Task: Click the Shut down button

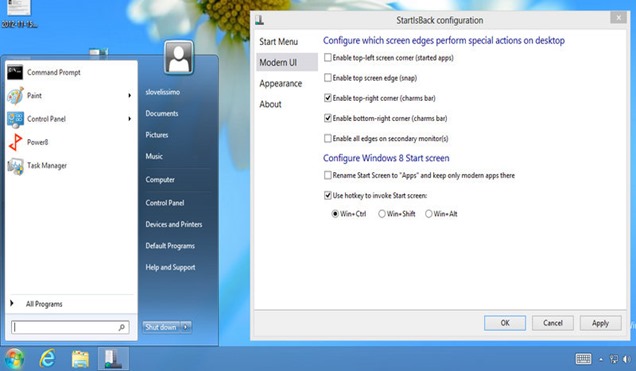Action: [x=161, y=327]
